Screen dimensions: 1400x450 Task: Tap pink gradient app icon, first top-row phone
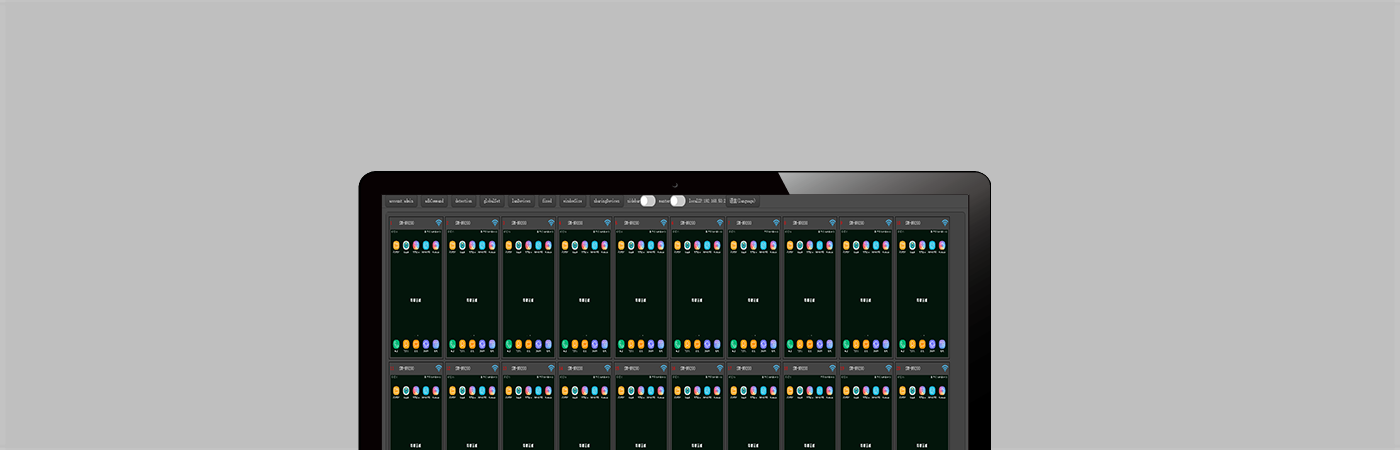(x=416, y=245)
